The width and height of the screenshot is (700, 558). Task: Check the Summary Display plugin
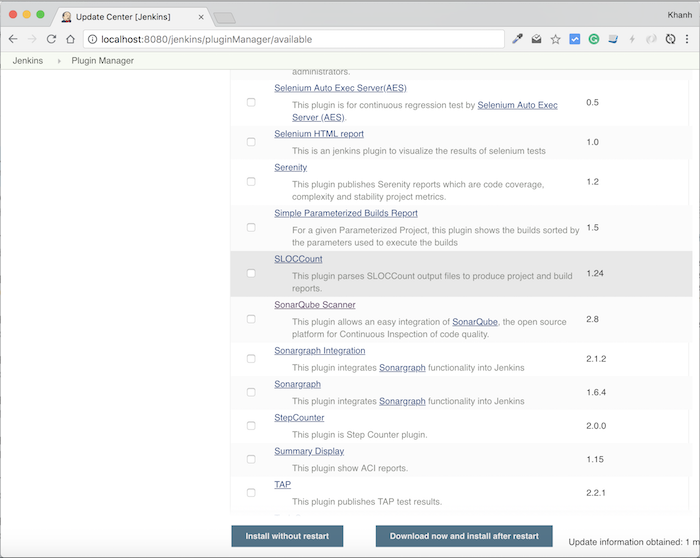coord(251,459)
